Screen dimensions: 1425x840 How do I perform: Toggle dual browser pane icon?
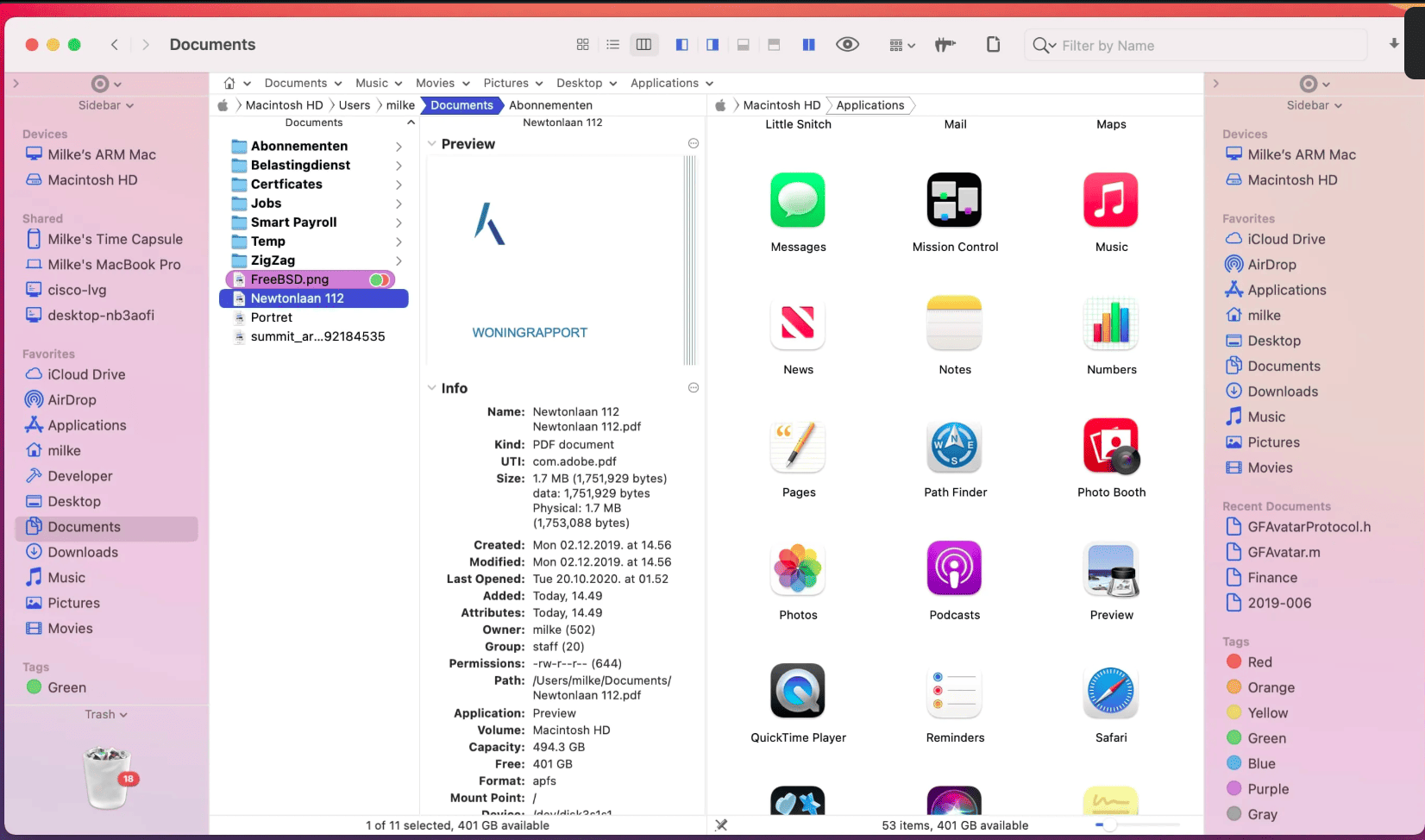pos(808,45)
